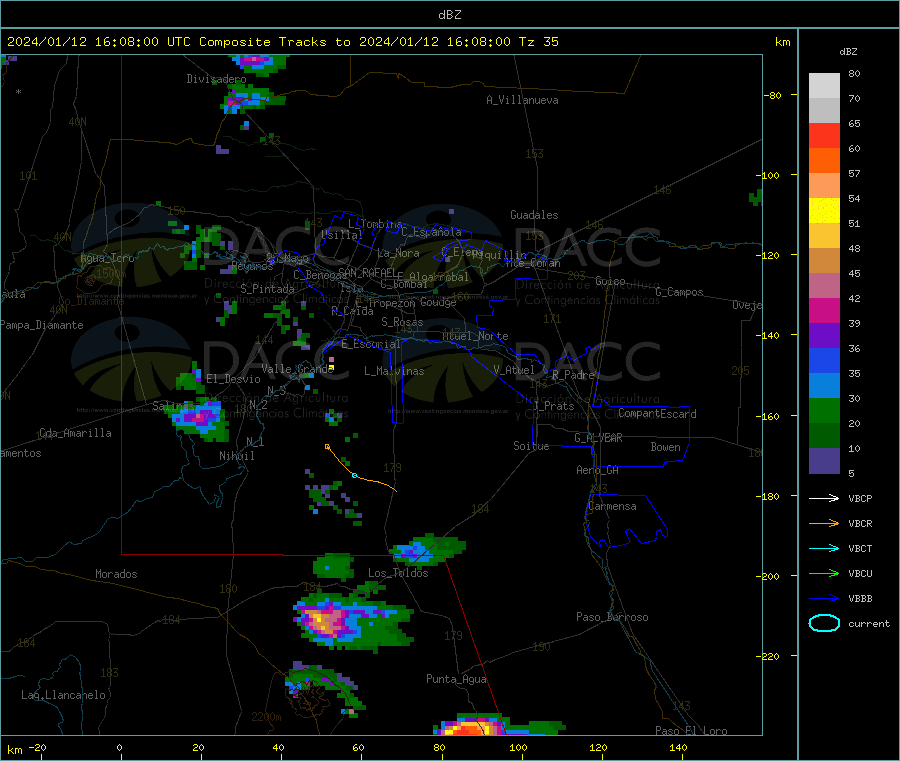Click the Carmensa location label
Image resolution: width=900 pixels, height=761 pixels.
tap(612, 506)
